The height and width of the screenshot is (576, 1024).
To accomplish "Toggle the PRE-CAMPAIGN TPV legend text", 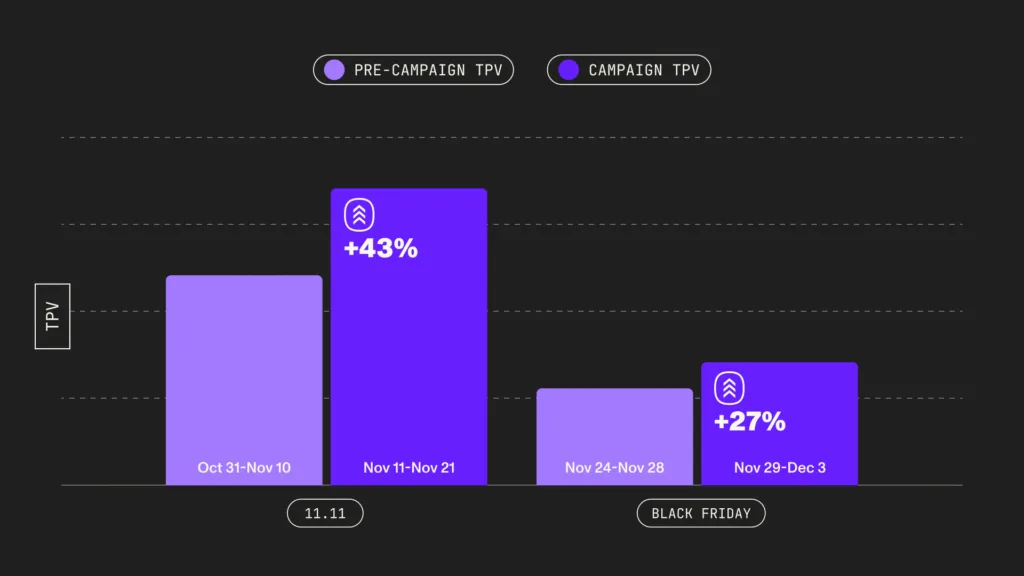I will pyautogui.click(x=427, y=70).
